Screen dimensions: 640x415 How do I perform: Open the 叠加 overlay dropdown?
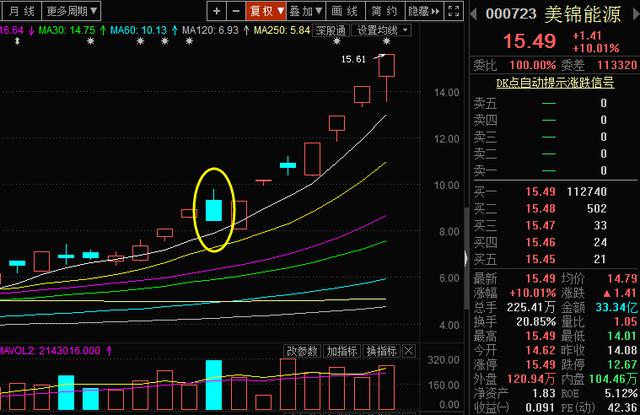point(306,11)
